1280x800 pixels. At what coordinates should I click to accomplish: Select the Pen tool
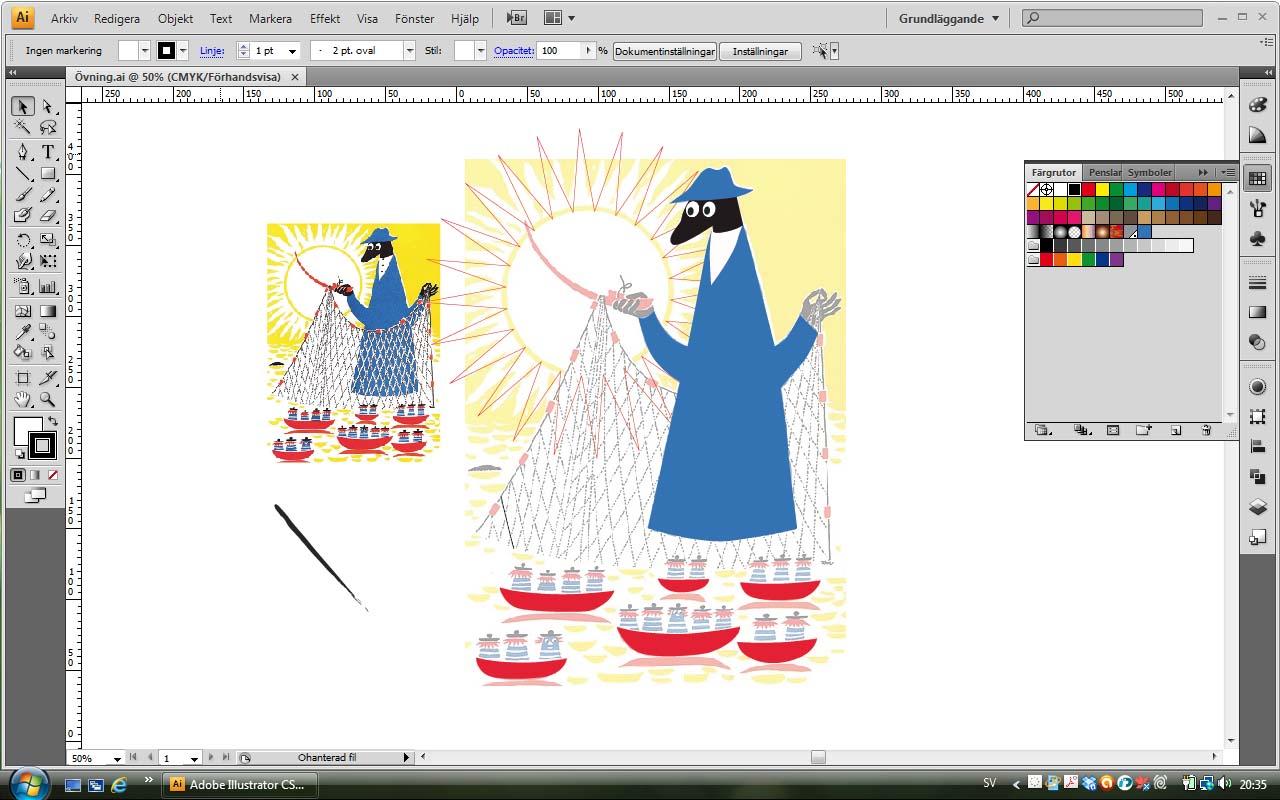pyautogui.click(x=22, y=152)
